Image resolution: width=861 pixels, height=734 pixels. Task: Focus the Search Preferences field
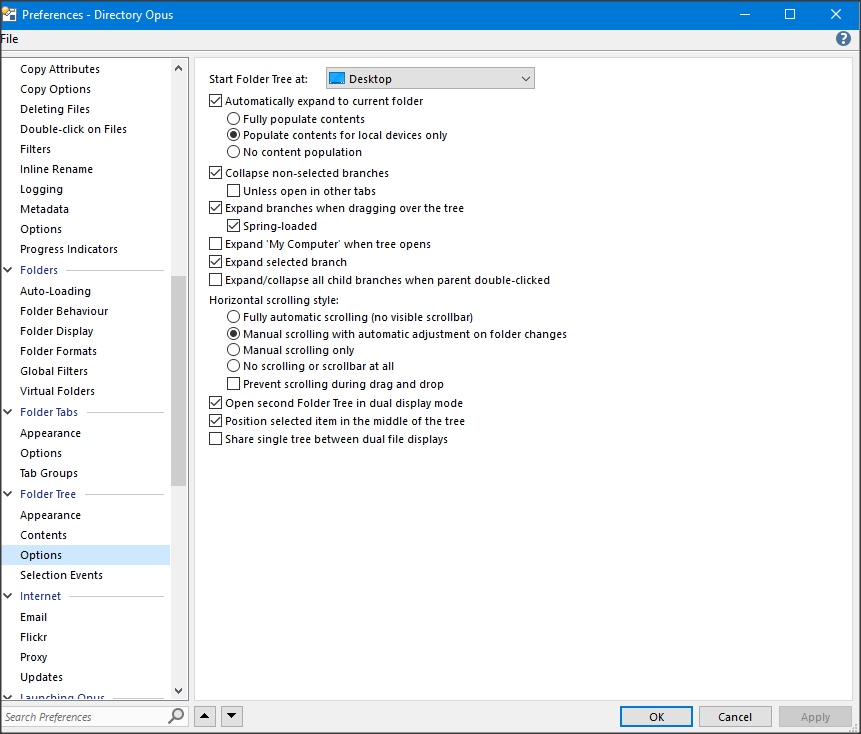tap(85, 716)
